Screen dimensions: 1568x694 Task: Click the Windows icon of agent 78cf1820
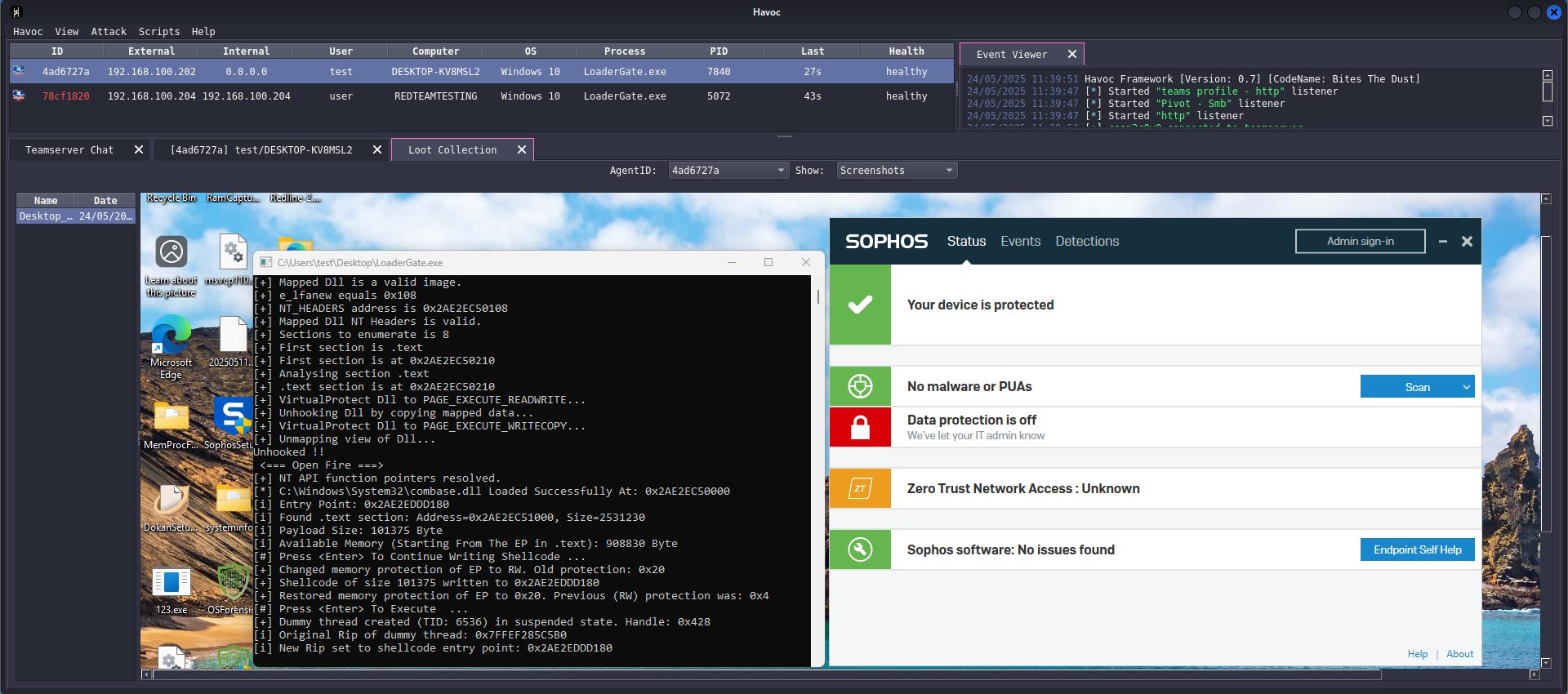pos(19,96)
